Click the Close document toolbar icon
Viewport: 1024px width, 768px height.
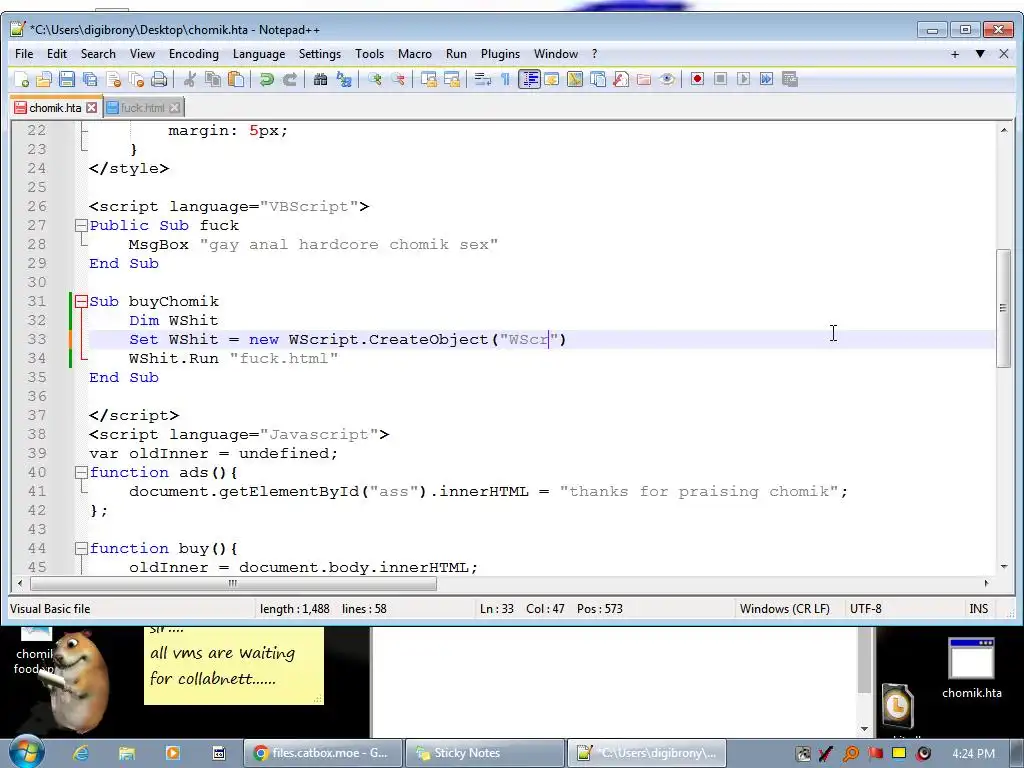click(114, 80)
